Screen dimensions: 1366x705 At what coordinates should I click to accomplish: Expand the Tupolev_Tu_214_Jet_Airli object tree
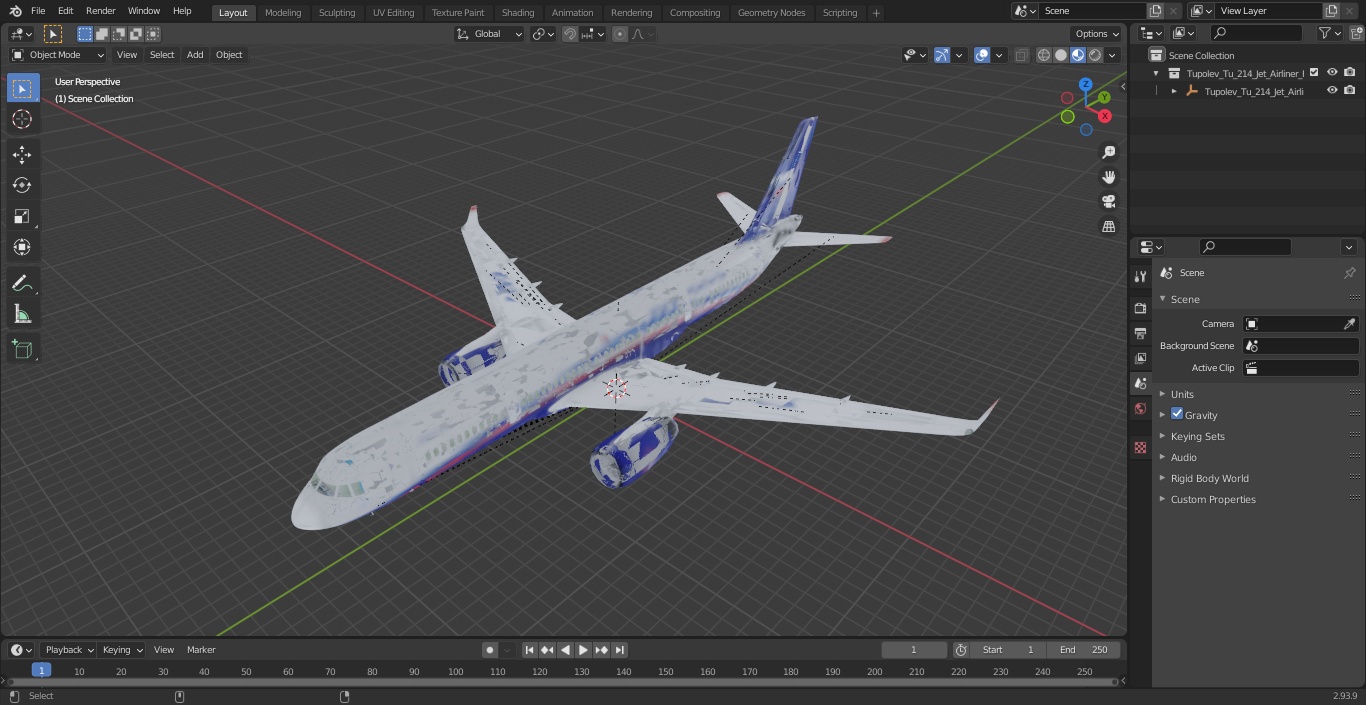tap(1174, 91)
